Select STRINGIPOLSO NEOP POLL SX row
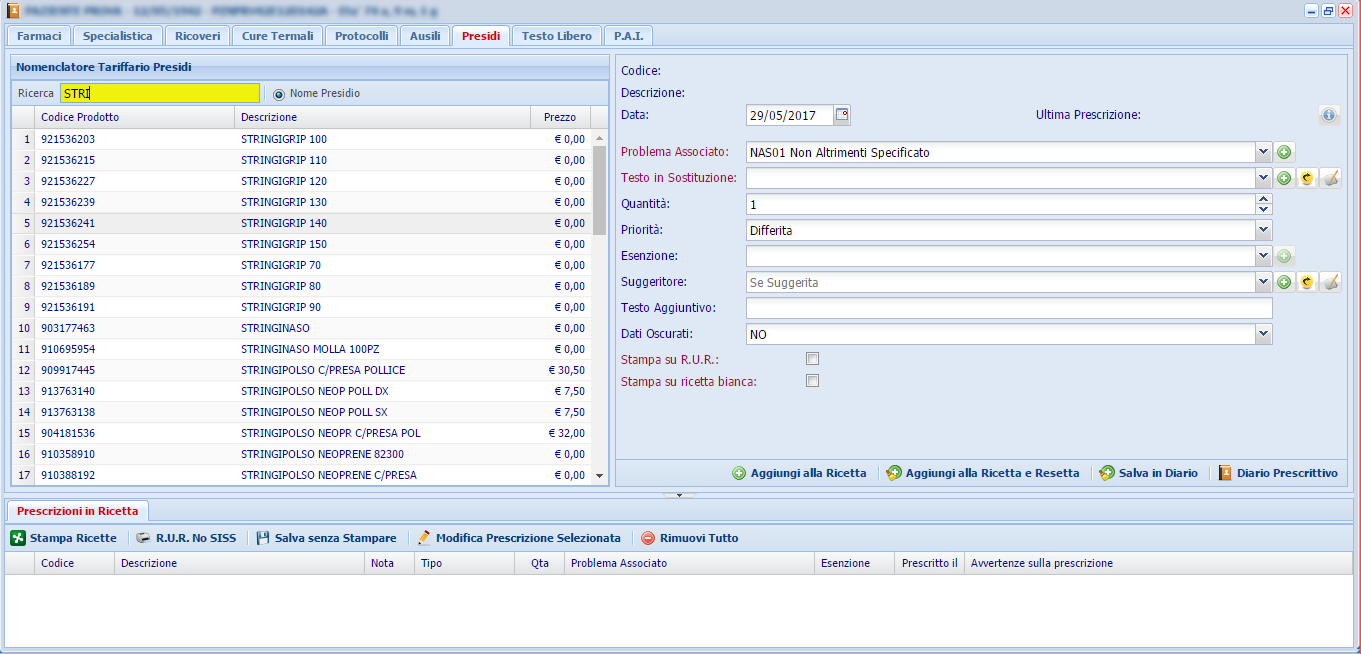This screenshot has width=1361, height=654. [301, 412]
